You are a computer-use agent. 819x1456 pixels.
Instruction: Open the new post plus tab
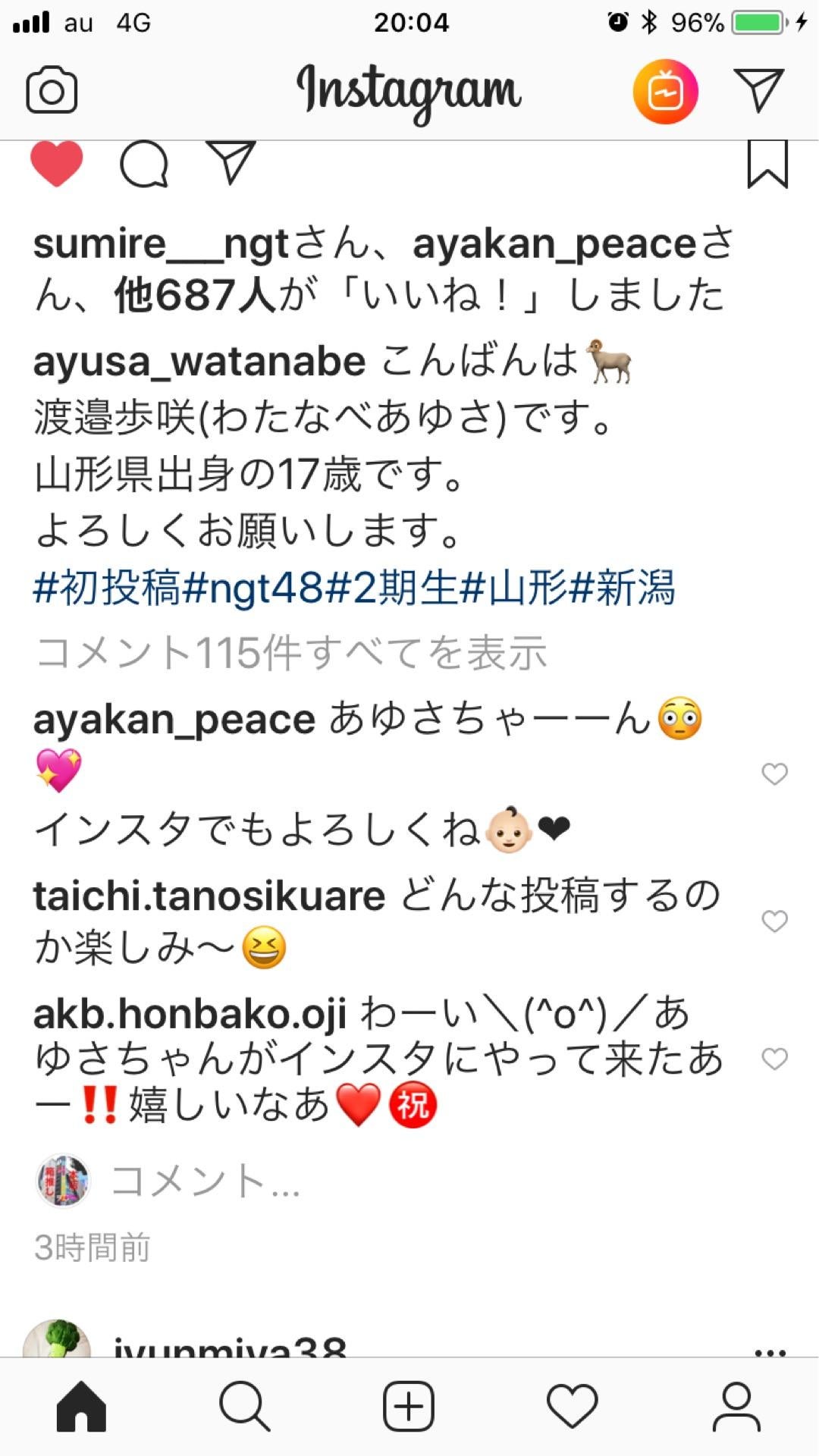(x=409, y=1406)
